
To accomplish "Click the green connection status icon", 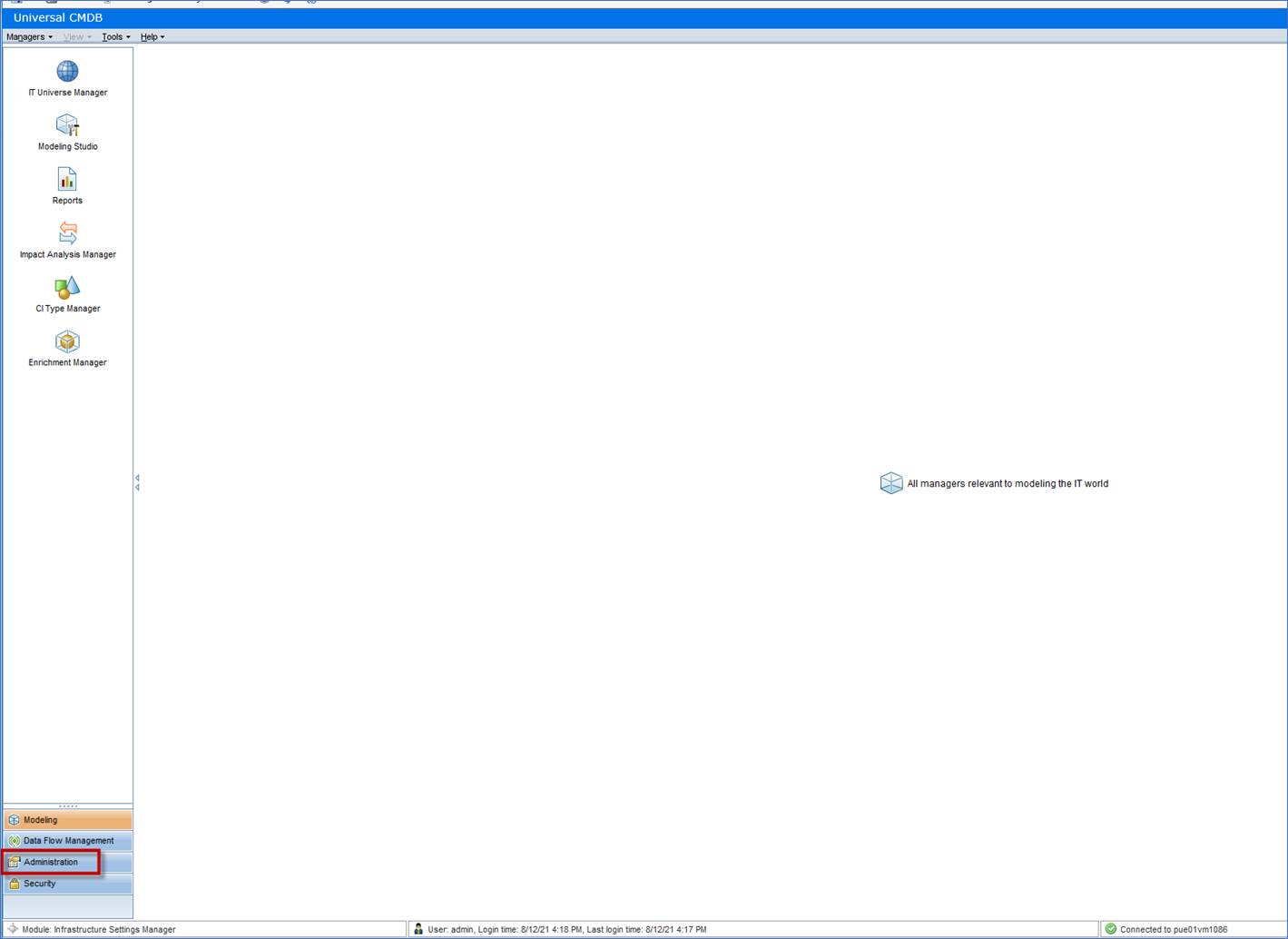I will click(1110, 929).
